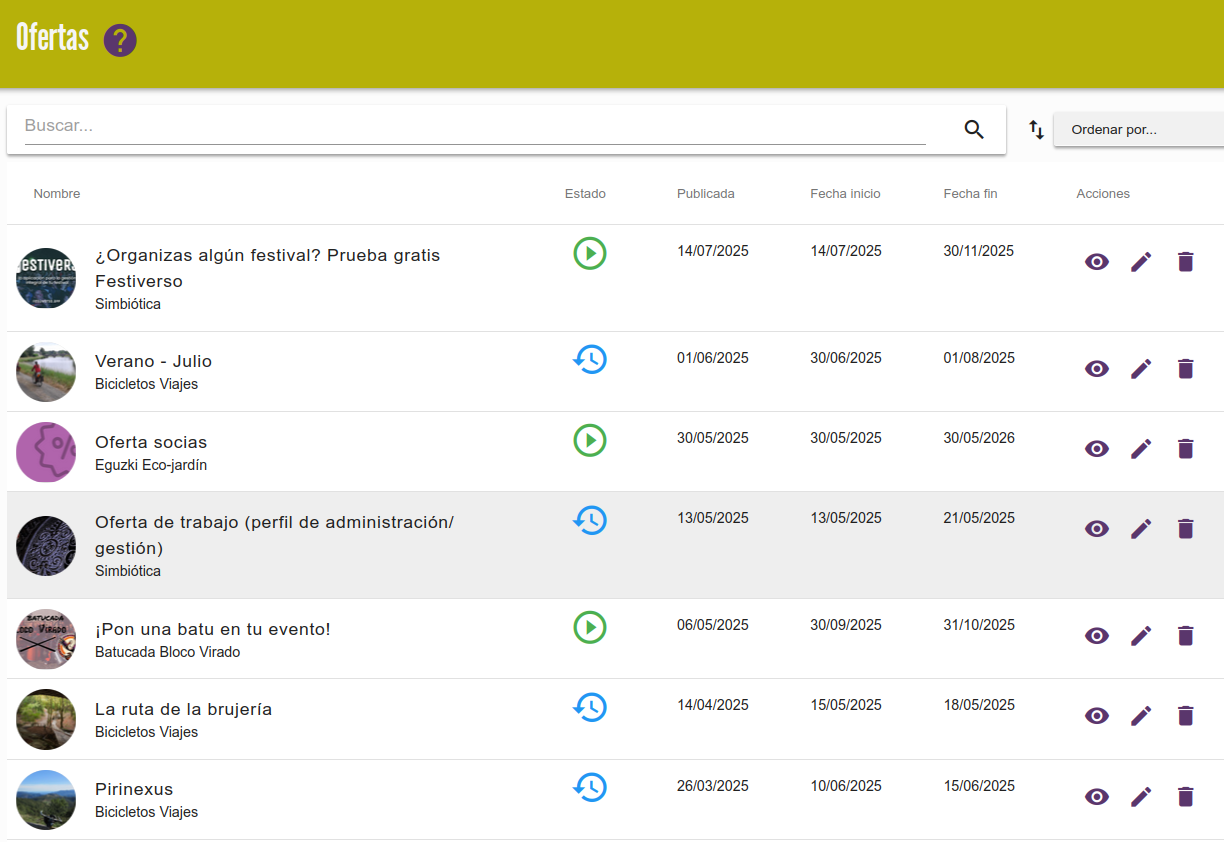Delete the Festiverso festival offer
The width and height of the screenshot is (1224, 842).
[x=1185, y=262]
